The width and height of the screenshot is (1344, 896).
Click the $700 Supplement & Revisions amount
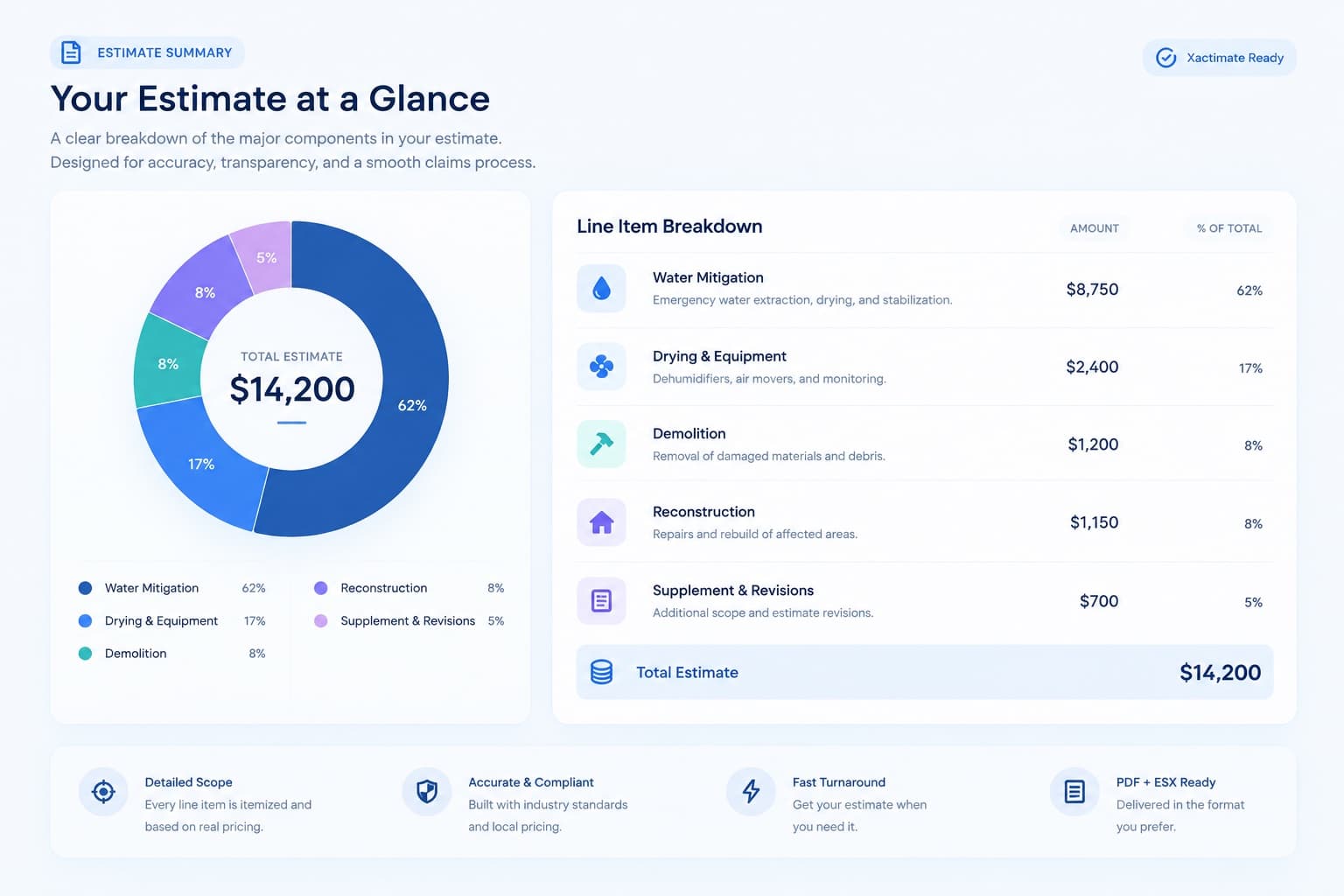[1099, 601]
